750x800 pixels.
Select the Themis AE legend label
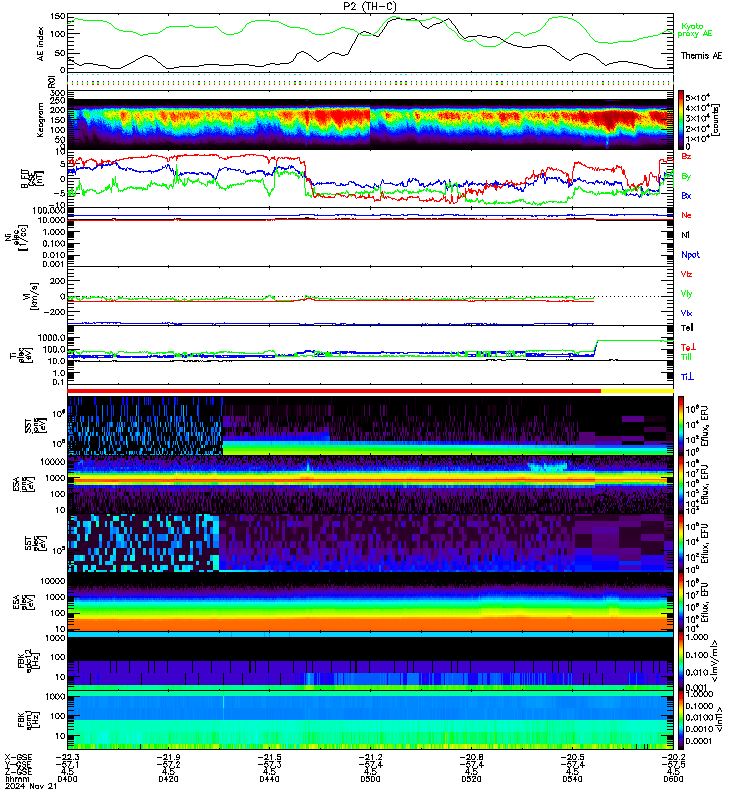[x=701, y=56]
